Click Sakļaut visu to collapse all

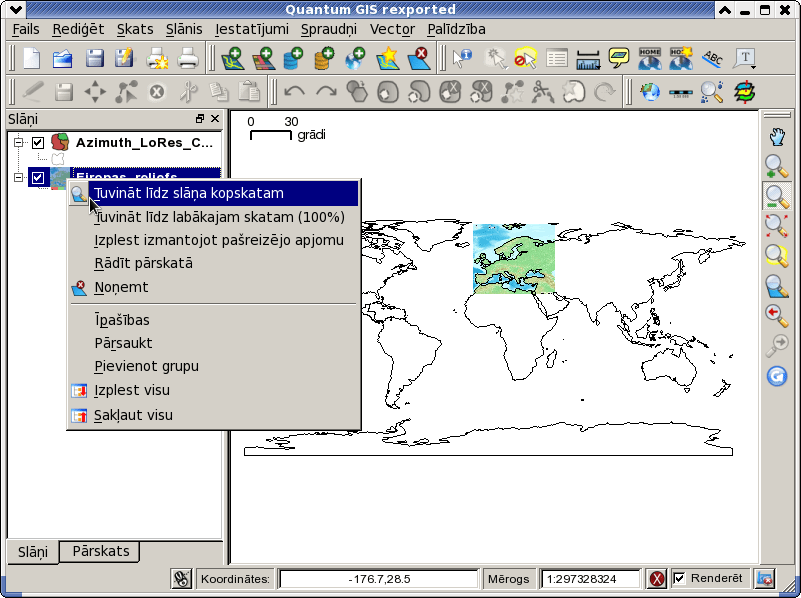coord(214,415)
